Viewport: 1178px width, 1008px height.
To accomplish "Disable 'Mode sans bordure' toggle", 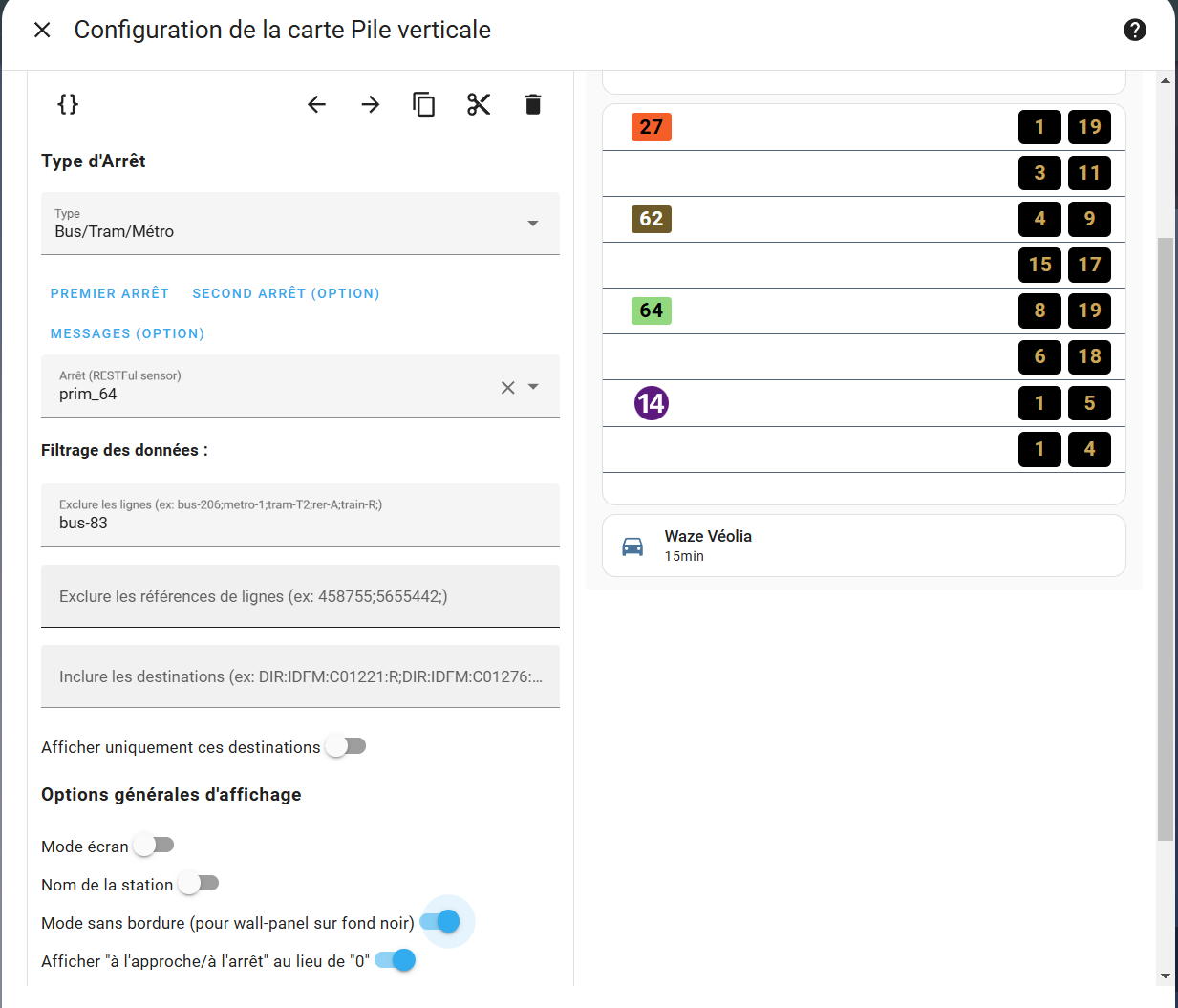I will [439, 922].
